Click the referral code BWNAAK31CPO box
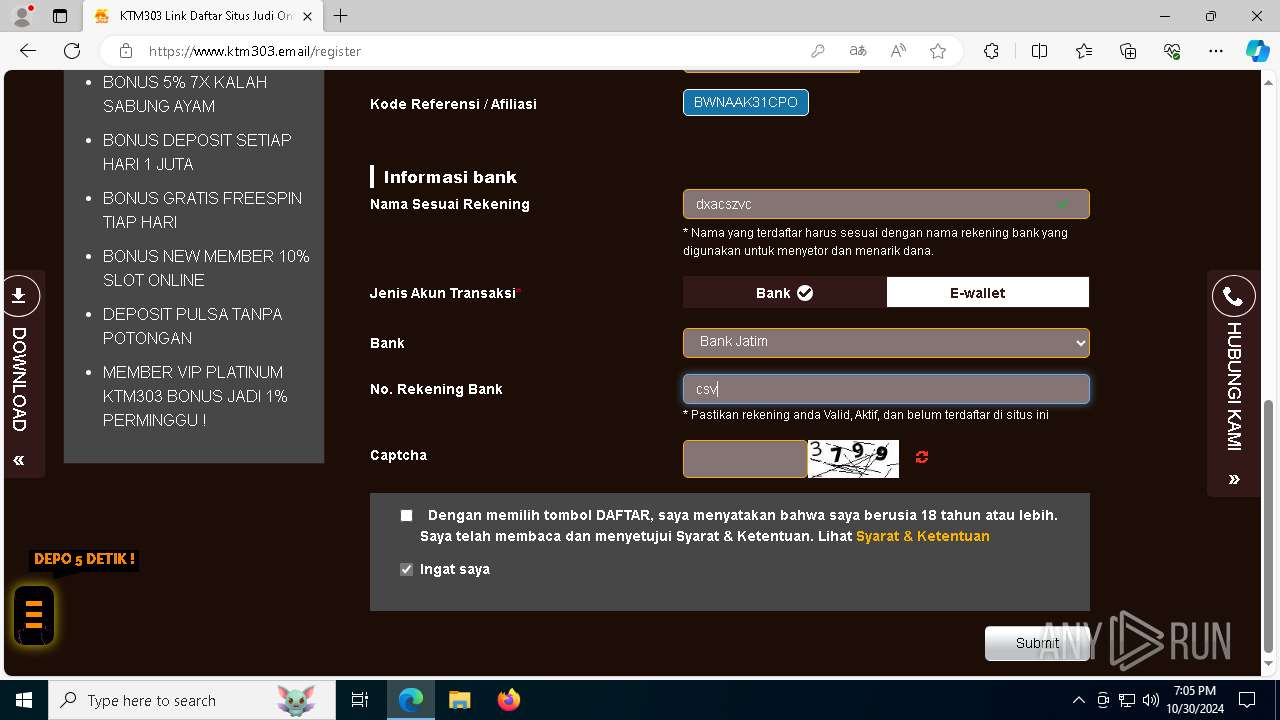1280x720 pixels. click(x=746, y=102)
